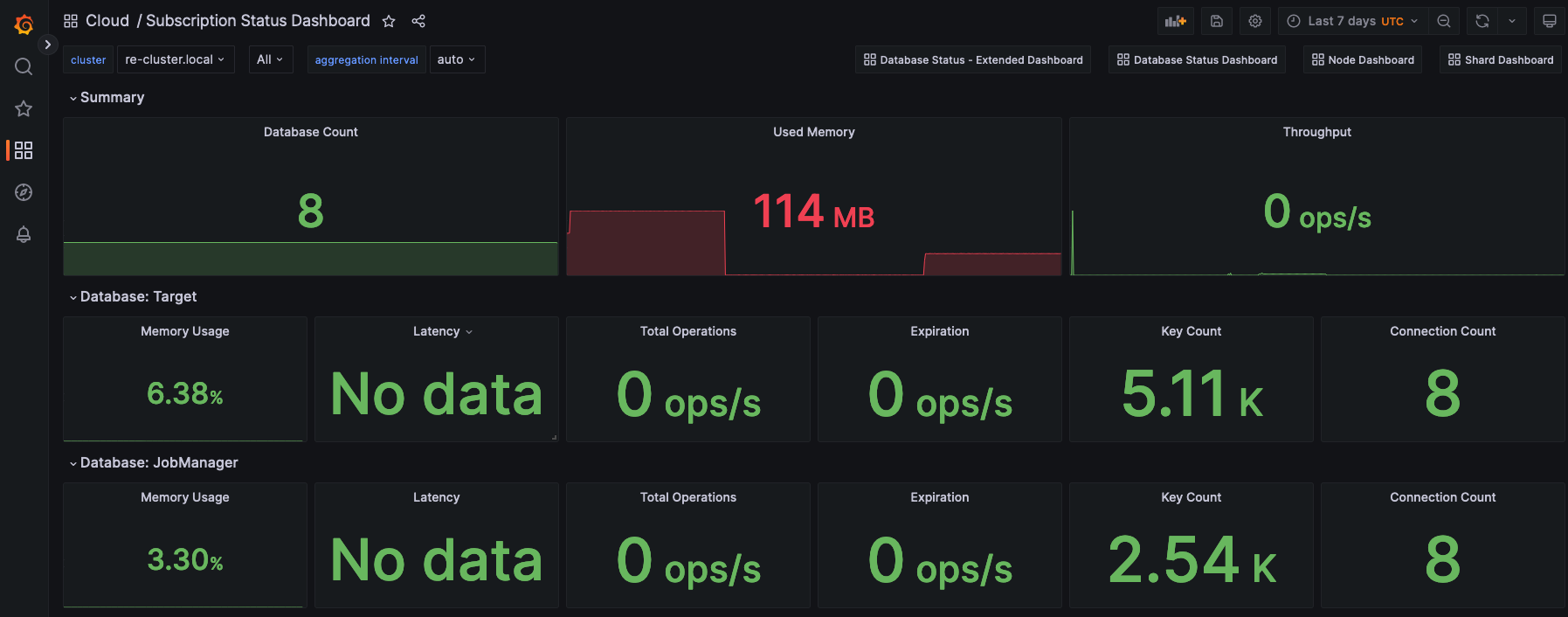Save dashboard with the save icon
Screen dimensions: 1568x617
click(x=1216, y=21)
